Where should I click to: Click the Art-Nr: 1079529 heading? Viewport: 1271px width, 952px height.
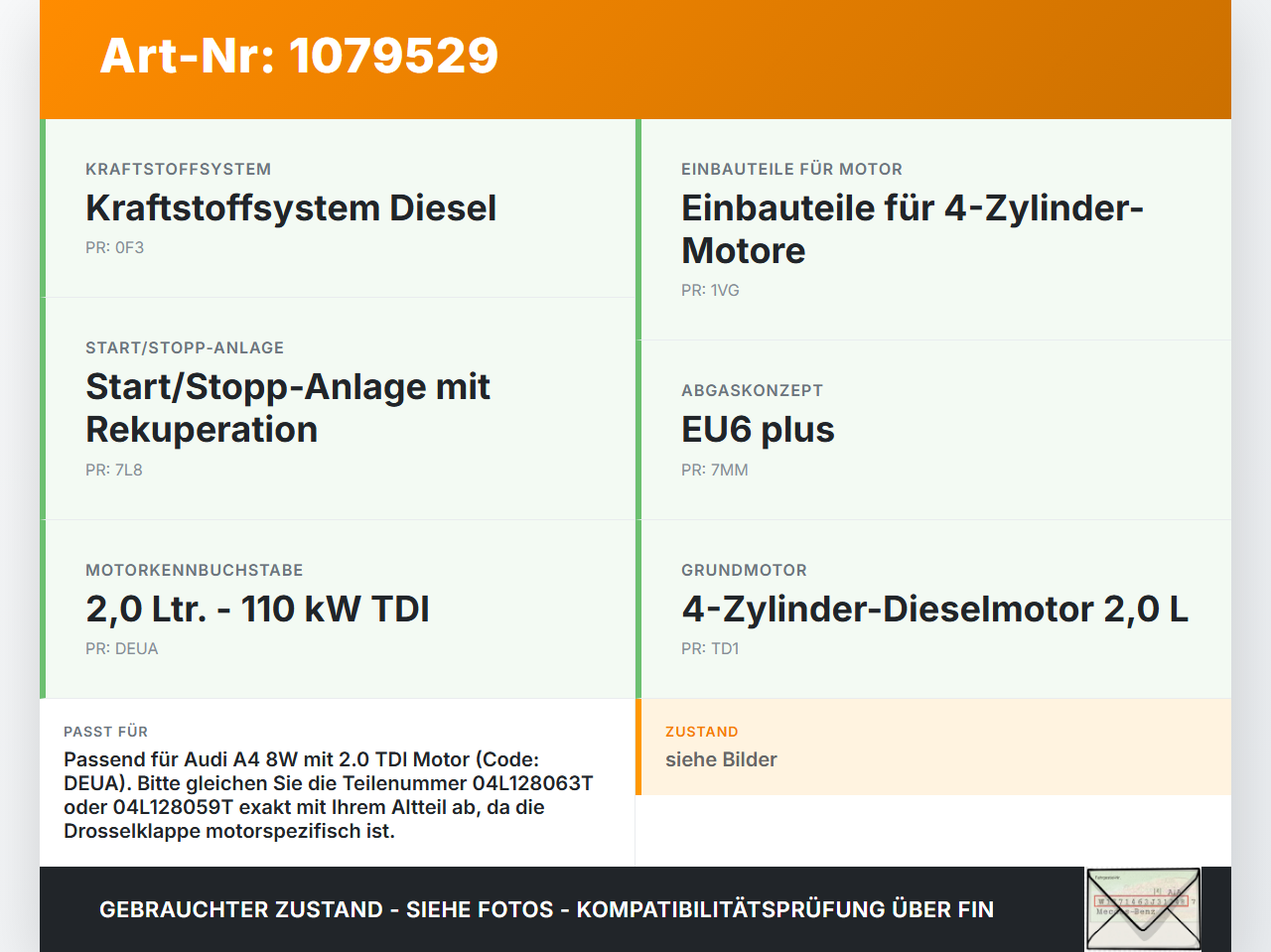coord(299,56)
